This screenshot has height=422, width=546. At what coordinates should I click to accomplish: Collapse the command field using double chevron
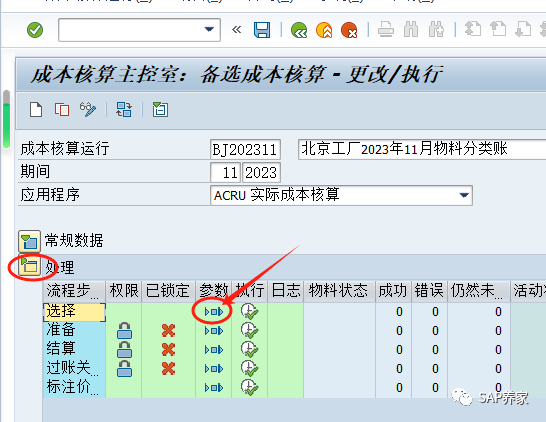tap(236, 30)
